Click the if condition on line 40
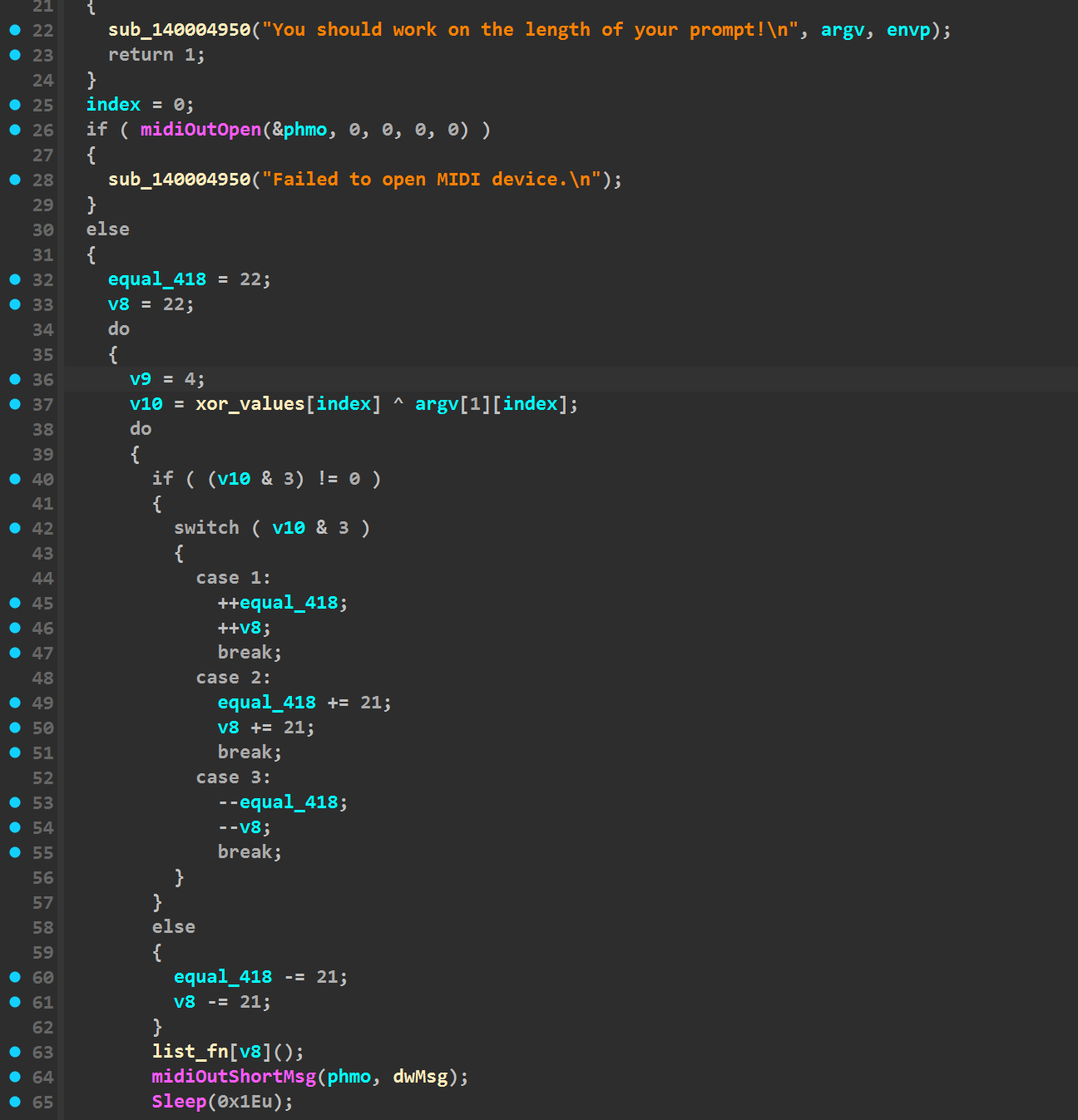Screen dimensions: 1078x1120 [x=267, y=479]
